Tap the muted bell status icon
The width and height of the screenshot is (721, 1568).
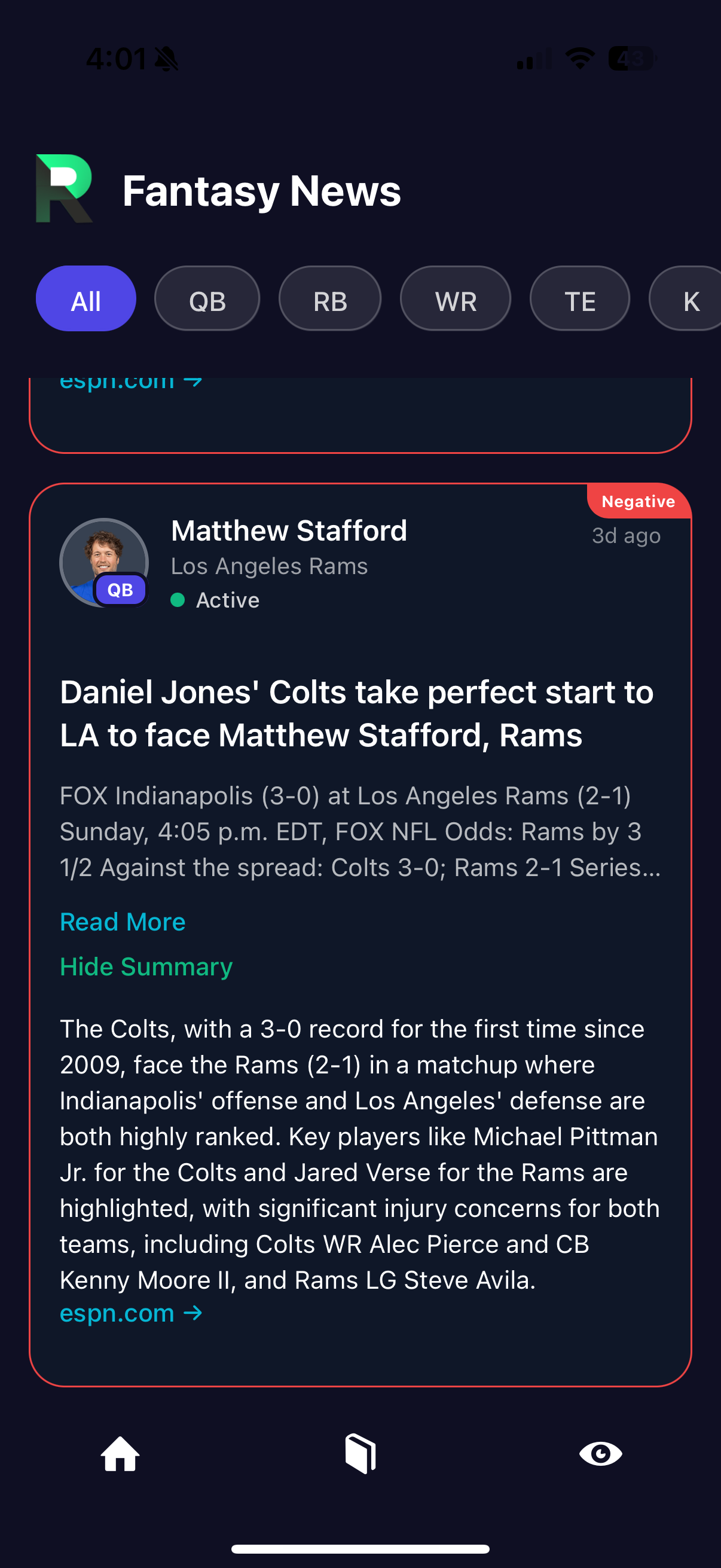pyautogui.click(x=166, y=60)
